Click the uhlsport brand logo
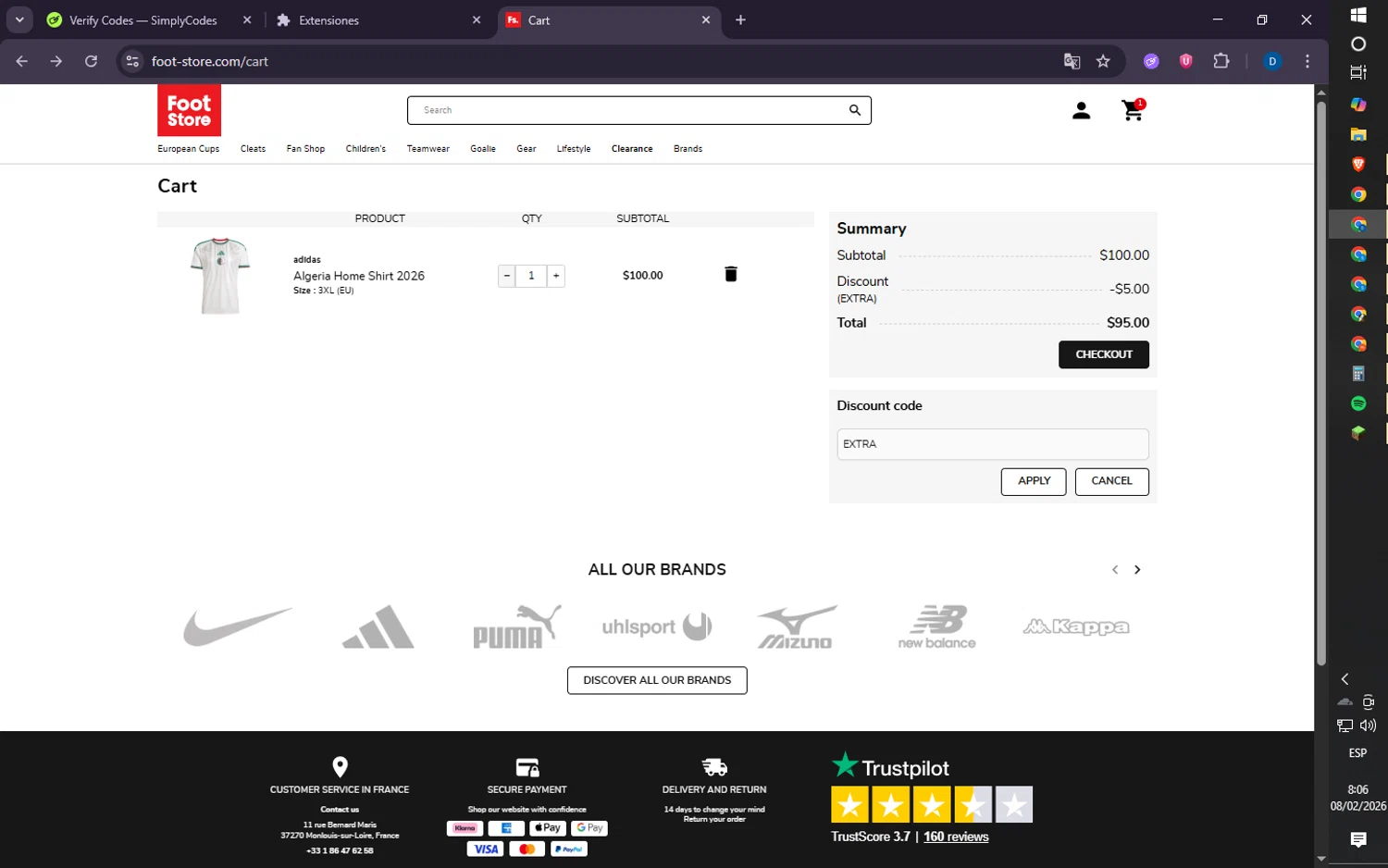Screen dimensions: 1388x868 pyautogui.click(x=657, y=626)
